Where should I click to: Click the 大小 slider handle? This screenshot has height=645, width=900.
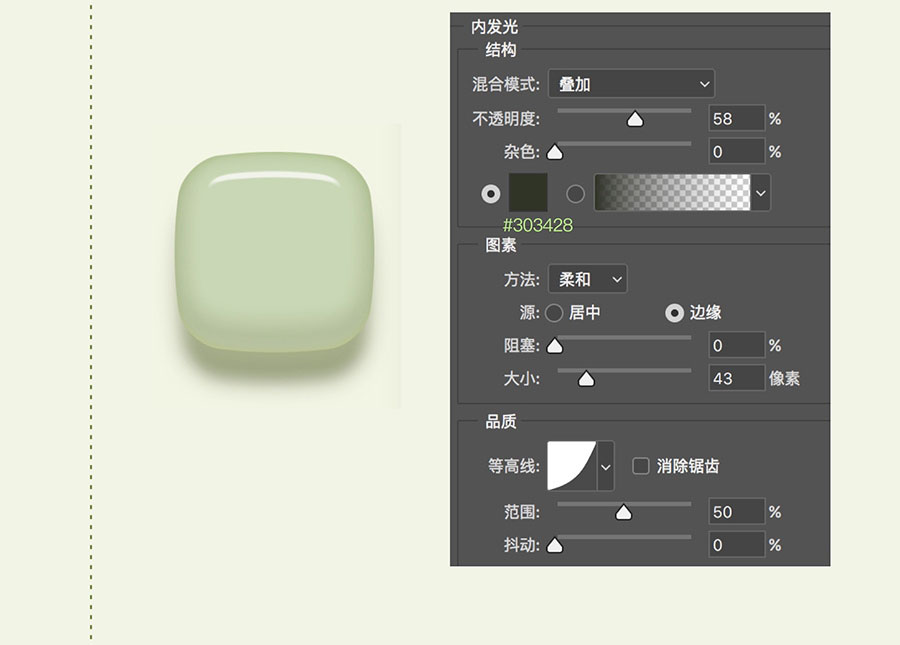586,379
